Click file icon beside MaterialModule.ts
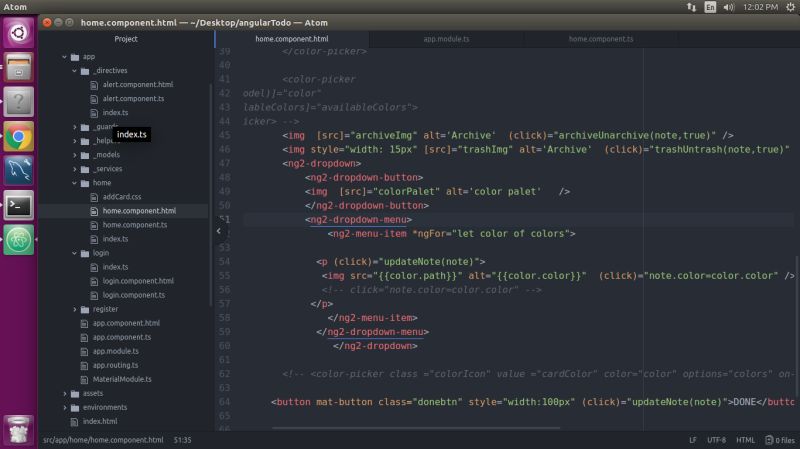 pyautogui.click(x=84, y=380)
